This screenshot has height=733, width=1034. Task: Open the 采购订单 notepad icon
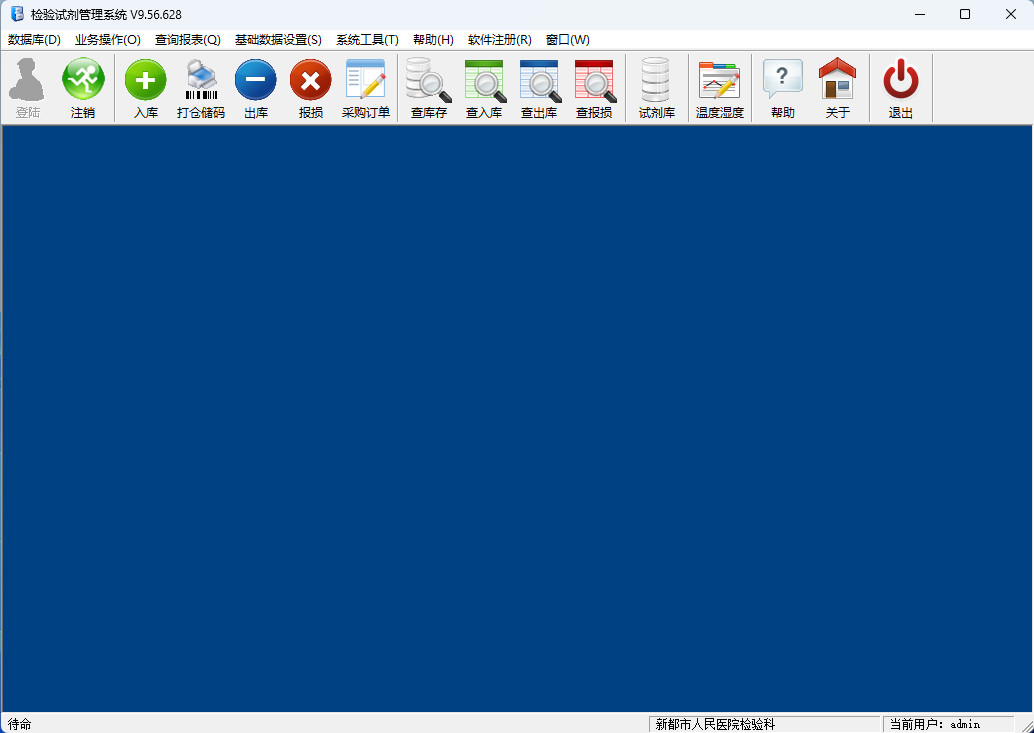366,80
